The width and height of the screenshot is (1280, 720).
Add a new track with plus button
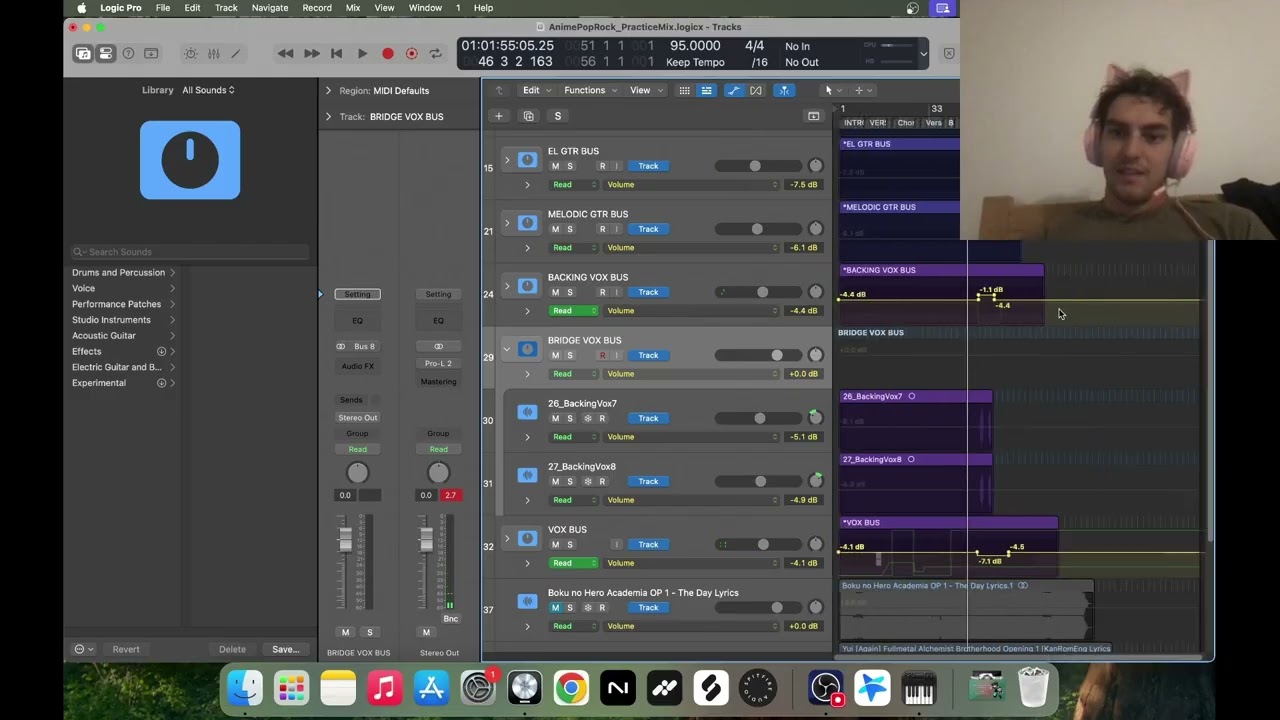point(499,116)
